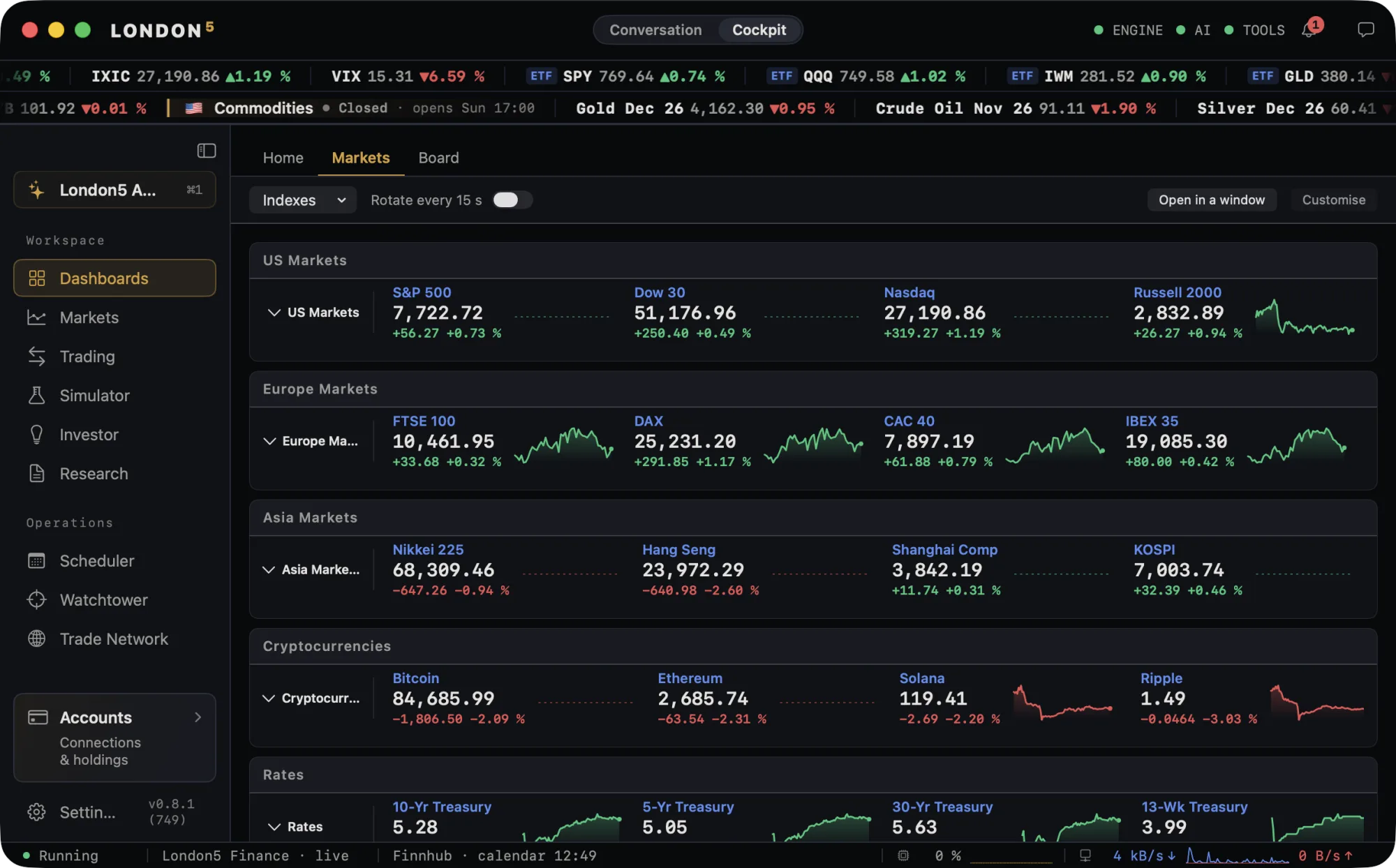Screen dimensions: 1396x868
Task: Expand Accounts with the right arrow
Action: click(198, 717)
